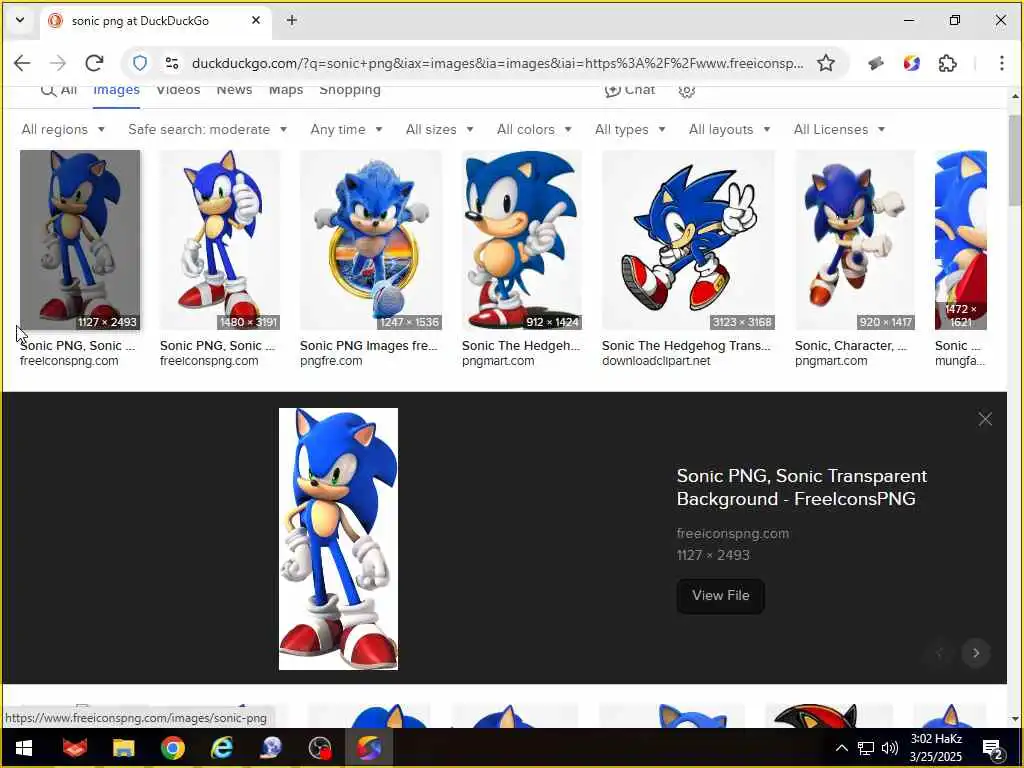Click the address bar URL
The width and height of the screenshot is (1024, 768).
pos(497,63)
